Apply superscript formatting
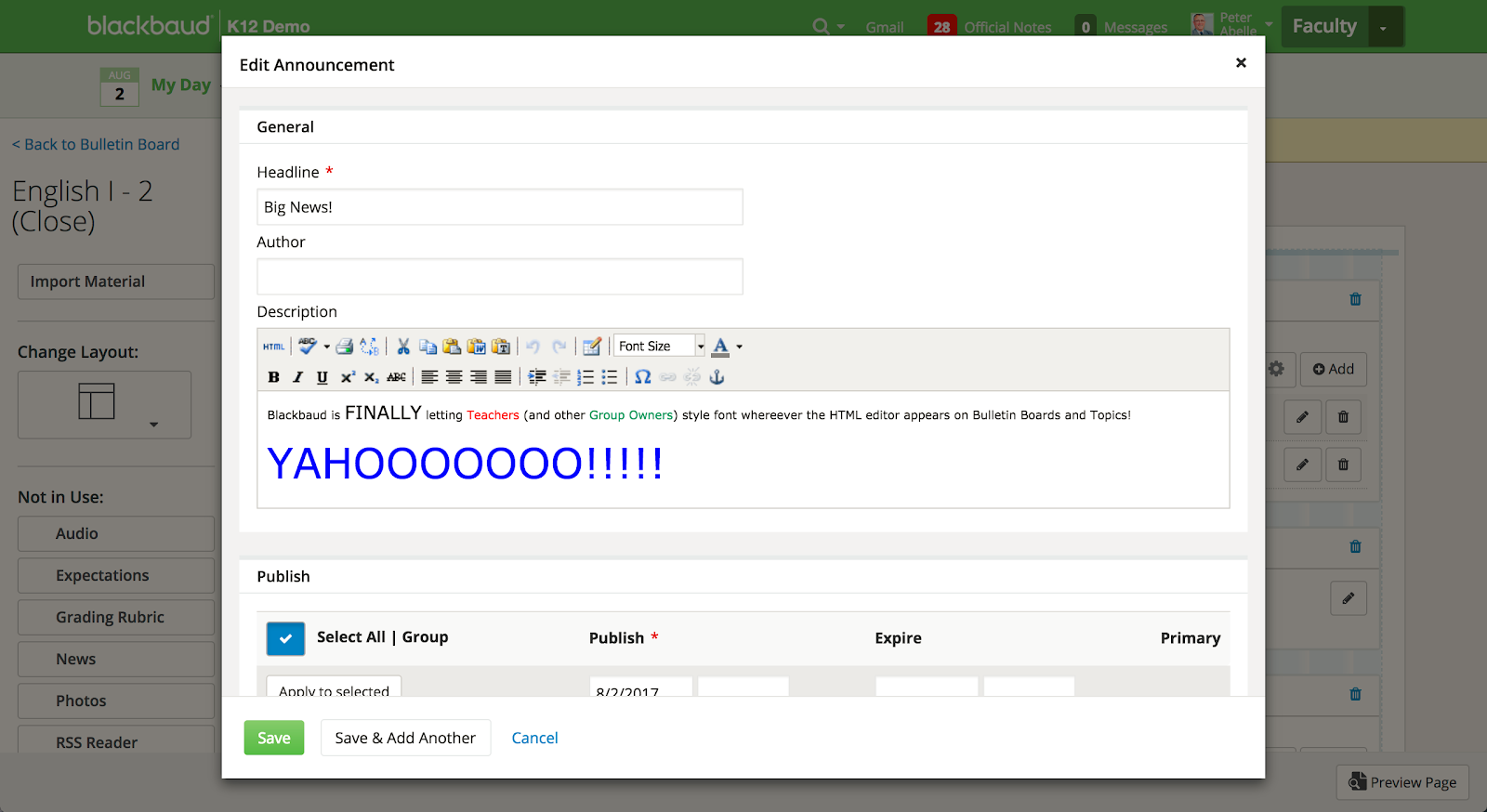The image size is (1487, 812). [347, 377]
